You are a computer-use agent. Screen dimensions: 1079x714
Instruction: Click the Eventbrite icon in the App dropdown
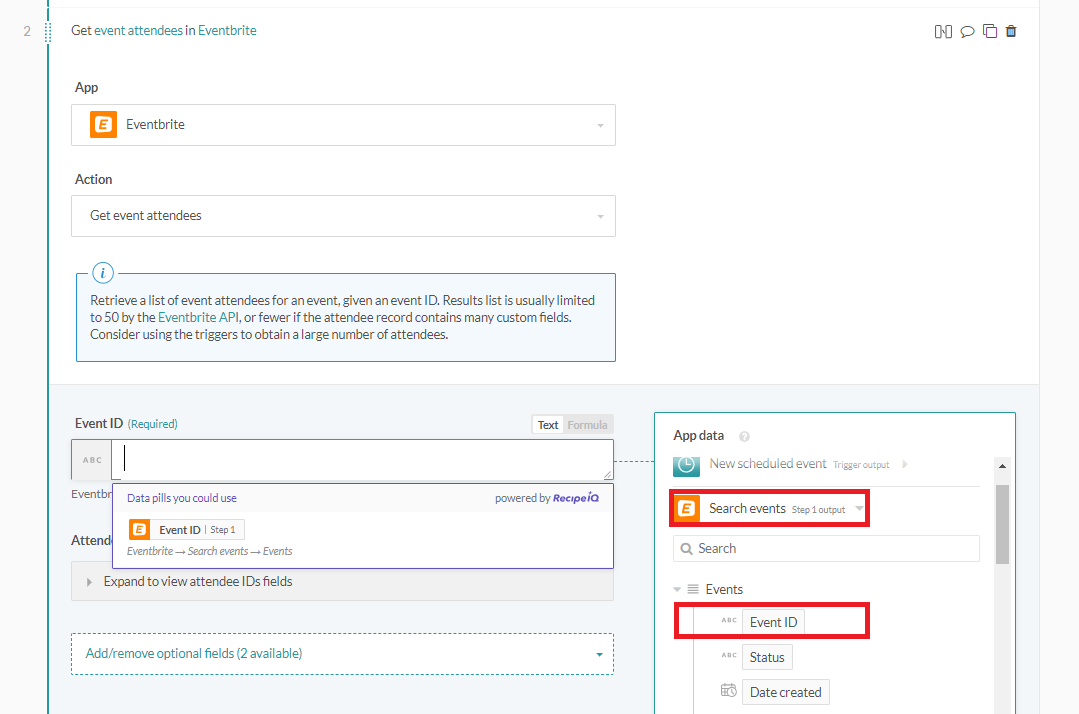[x=103, y=125]
